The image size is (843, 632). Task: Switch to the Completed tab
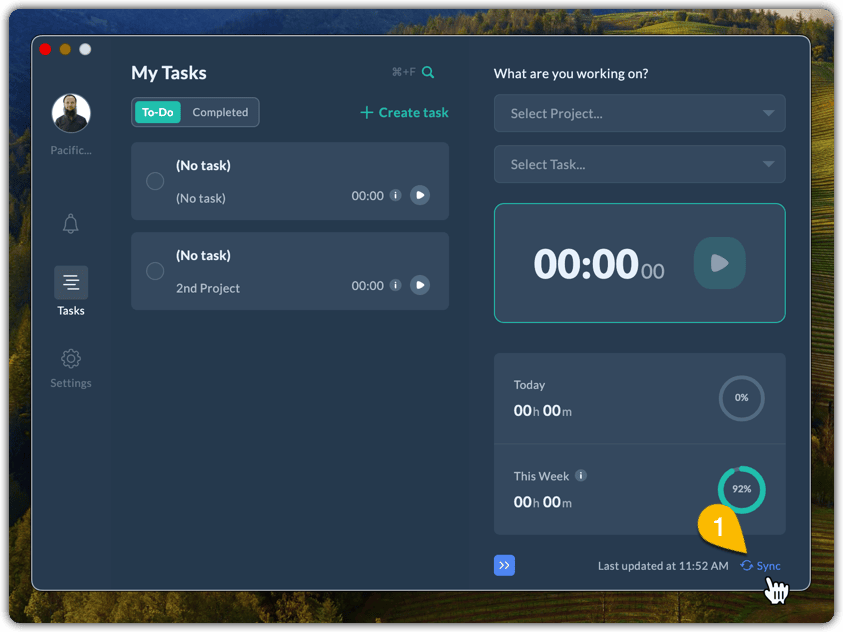pyautogui.click(x=220, y=112)
